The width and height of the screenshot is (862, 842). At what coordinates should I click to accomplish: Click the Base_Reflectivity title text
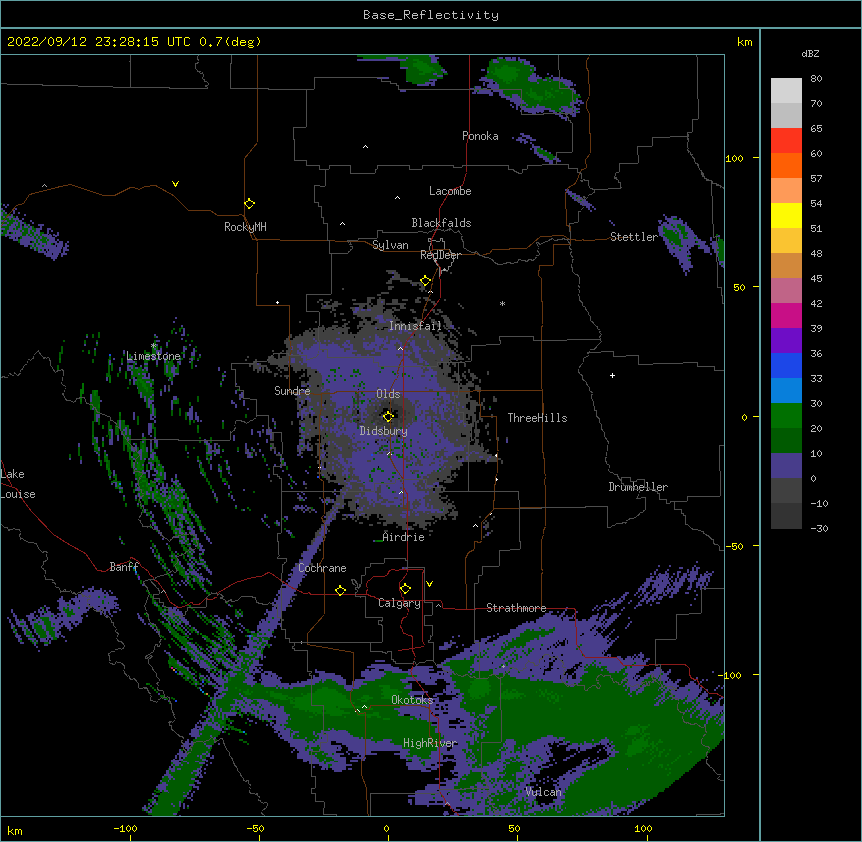[x=431, y=15]
